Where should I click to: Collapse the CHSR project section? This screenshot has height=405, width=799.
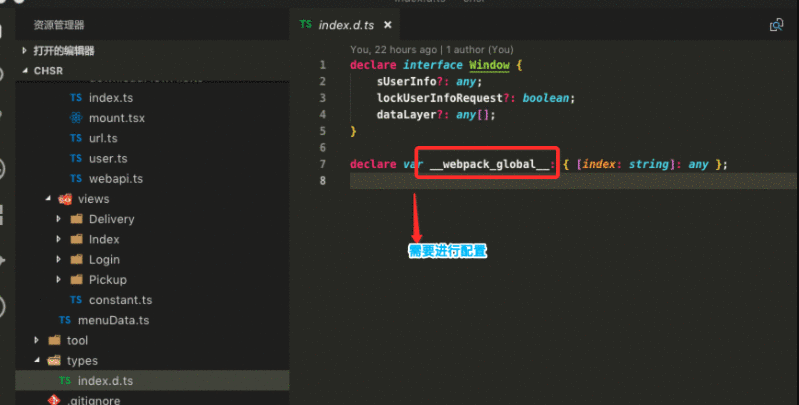click(25, 71)
